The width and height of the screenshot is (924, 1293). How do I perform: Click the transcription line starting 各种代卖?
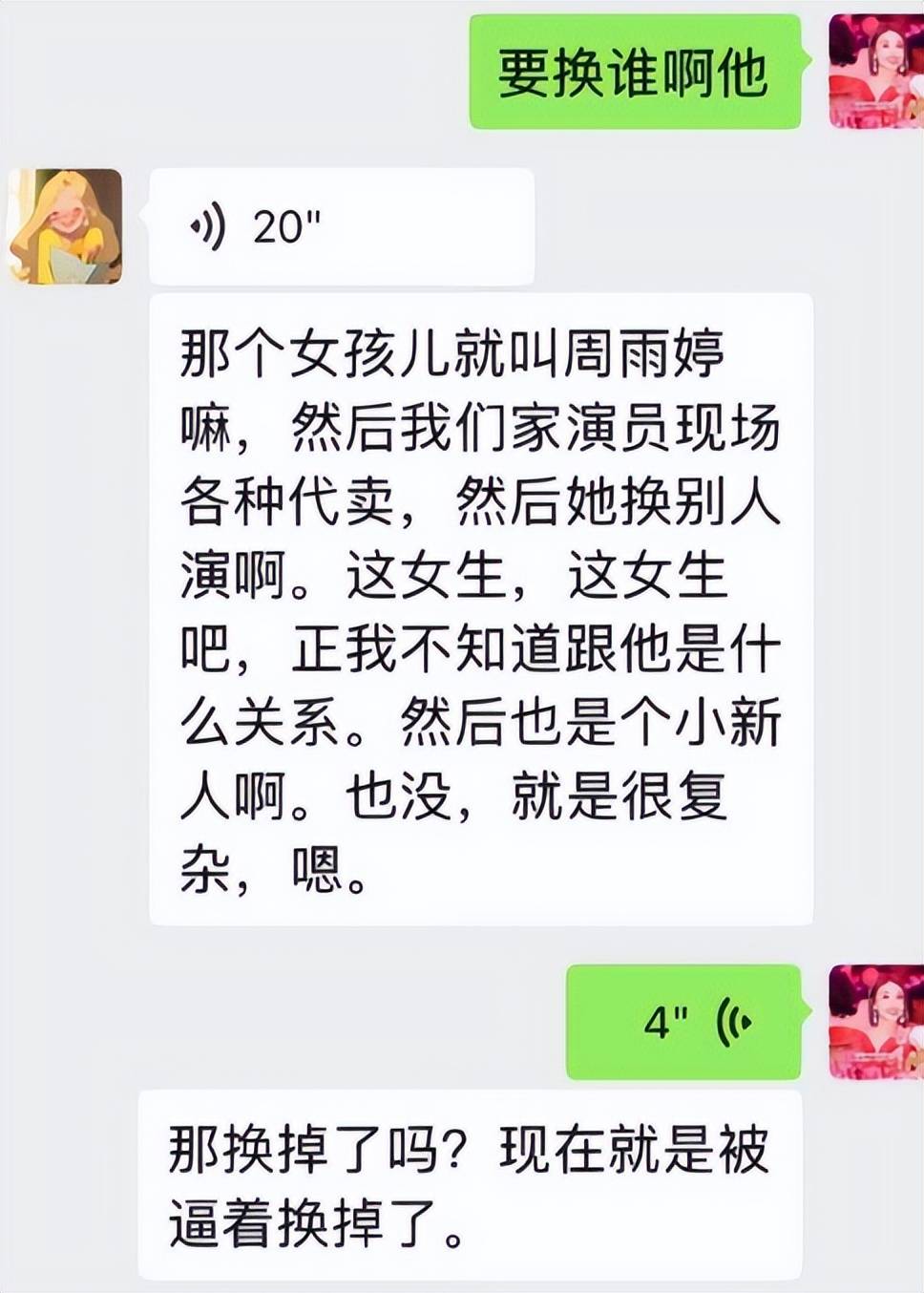coord(481,501)
